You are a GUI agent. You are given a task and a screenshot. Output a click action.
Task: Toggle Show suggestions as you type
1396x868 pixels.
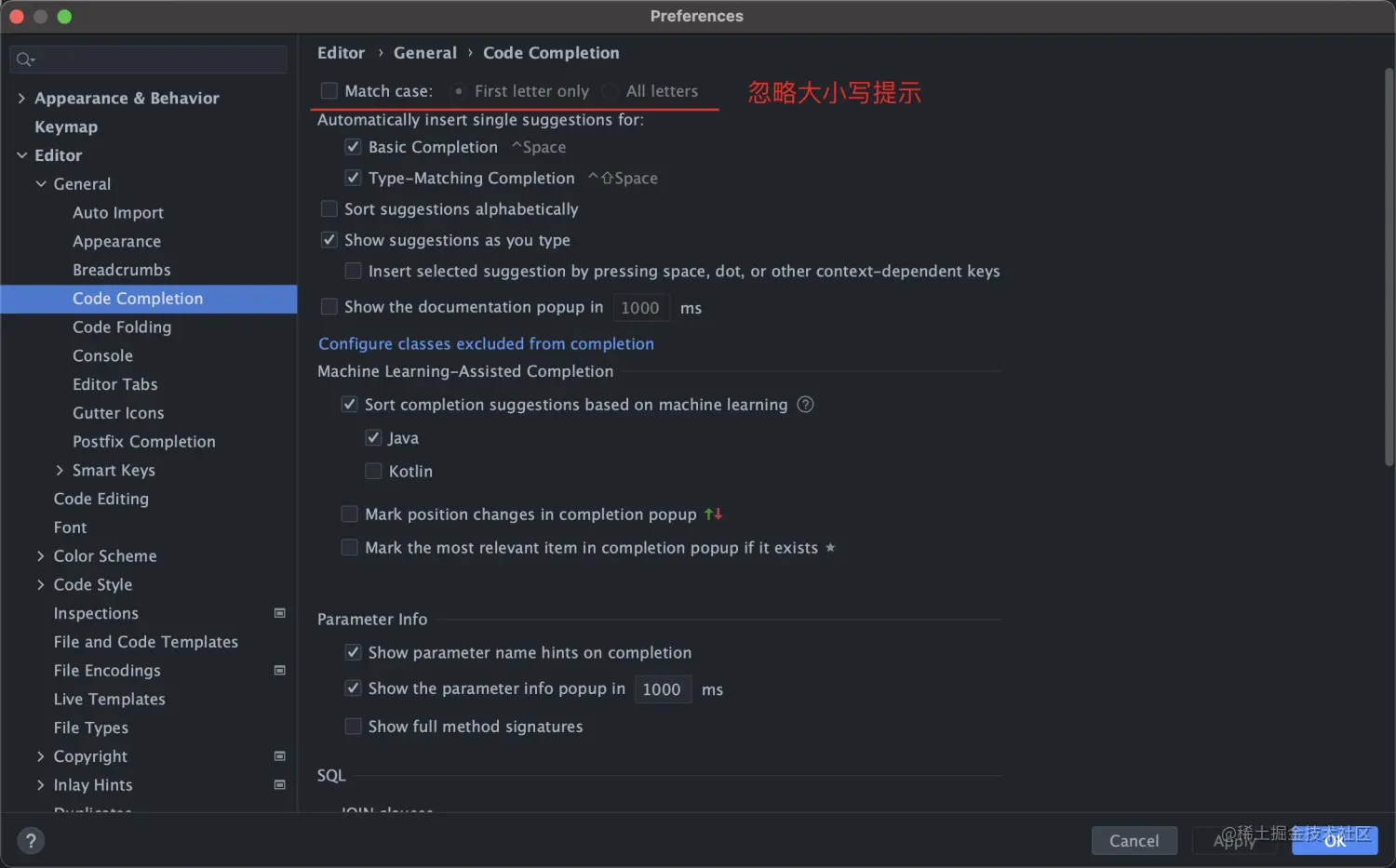pyautogui.click(x=329, y=240)
